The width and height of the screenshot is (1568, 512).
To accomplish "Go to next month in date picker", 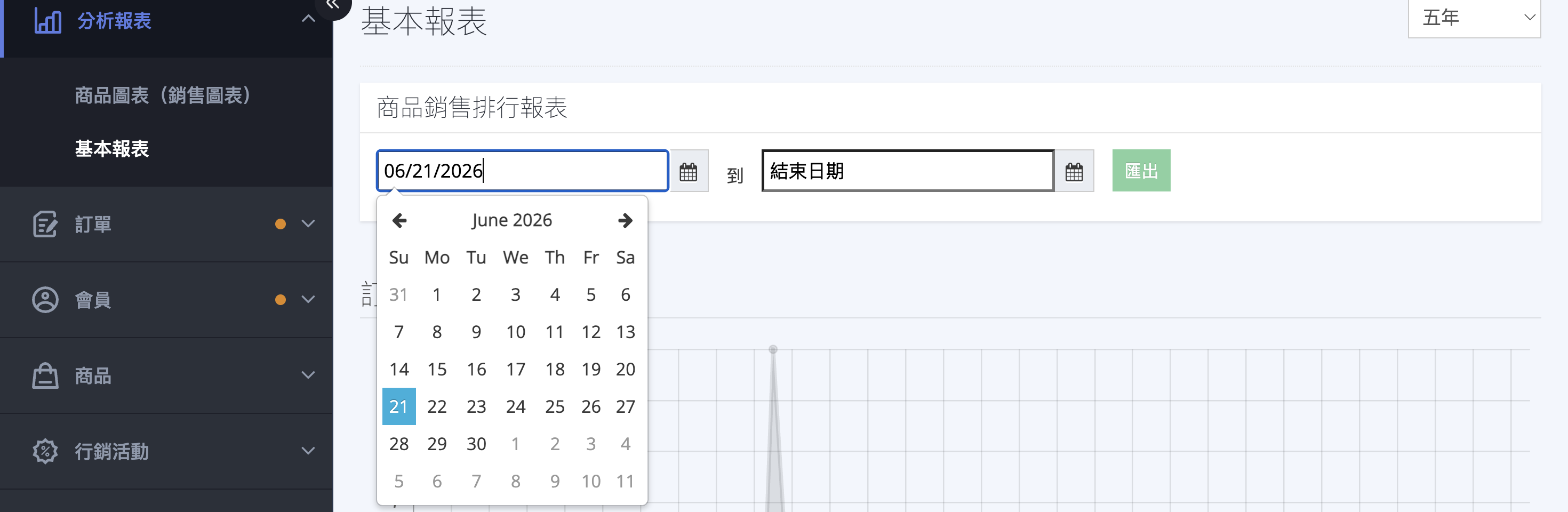I will [625, 220].
